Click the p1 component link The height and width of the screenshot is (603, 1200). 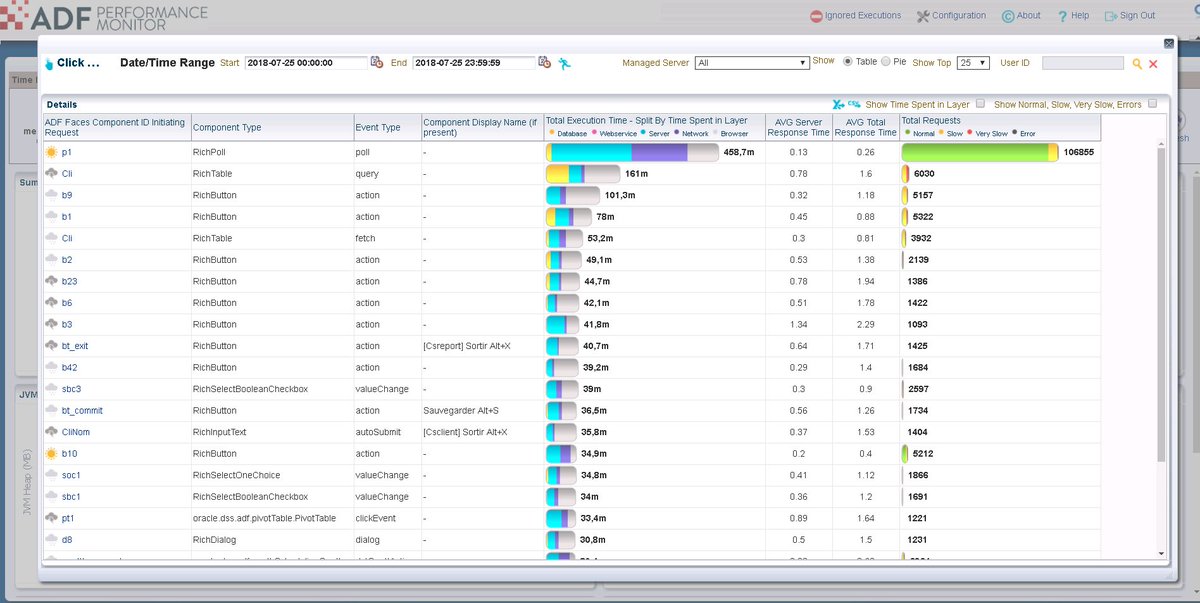(67, 152)
